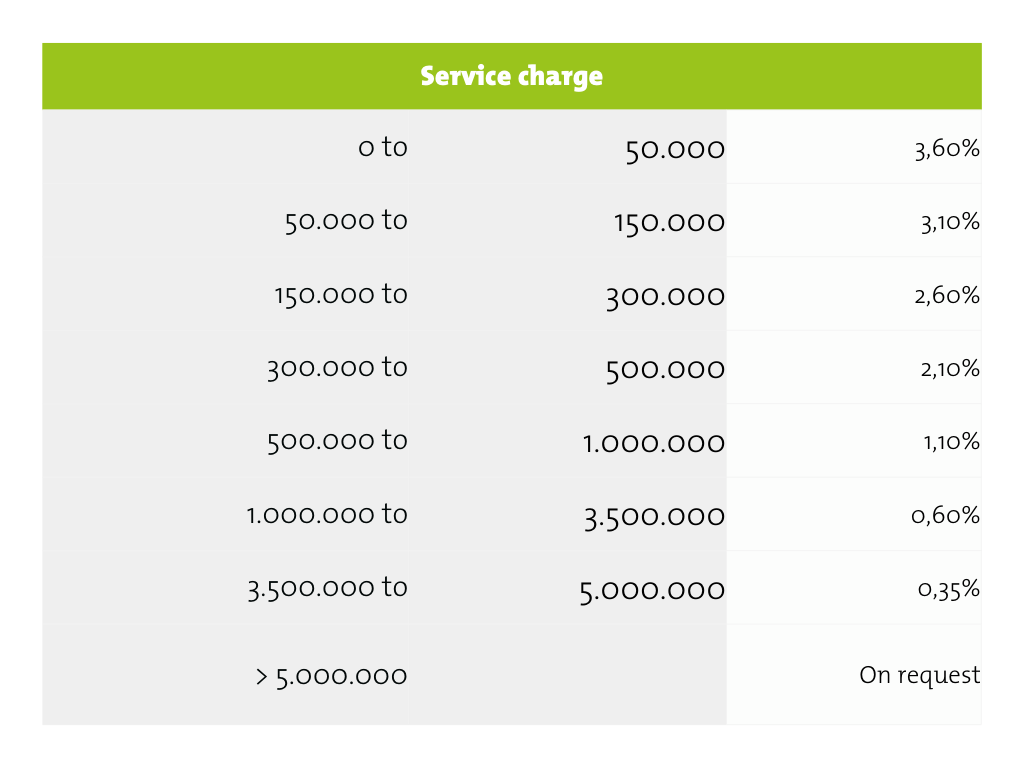Click the 50.000 upper limit cell
The width and height of the screenshot is (1024, 768).
(x=674, y=150)
